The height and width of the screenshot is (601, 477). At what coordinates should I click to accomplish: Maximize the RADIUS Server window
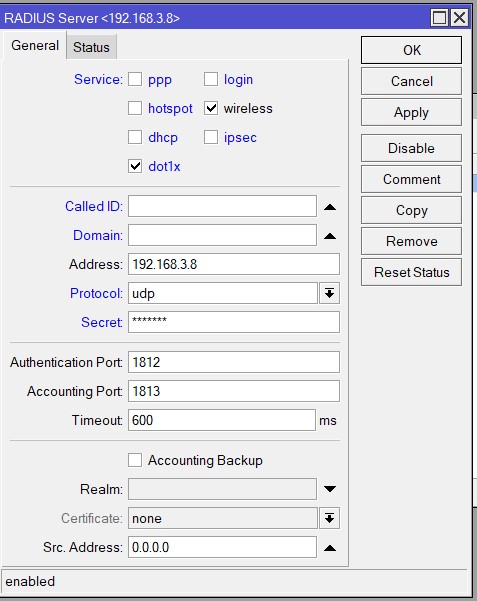pyautogui.click(x=439, y=18)
